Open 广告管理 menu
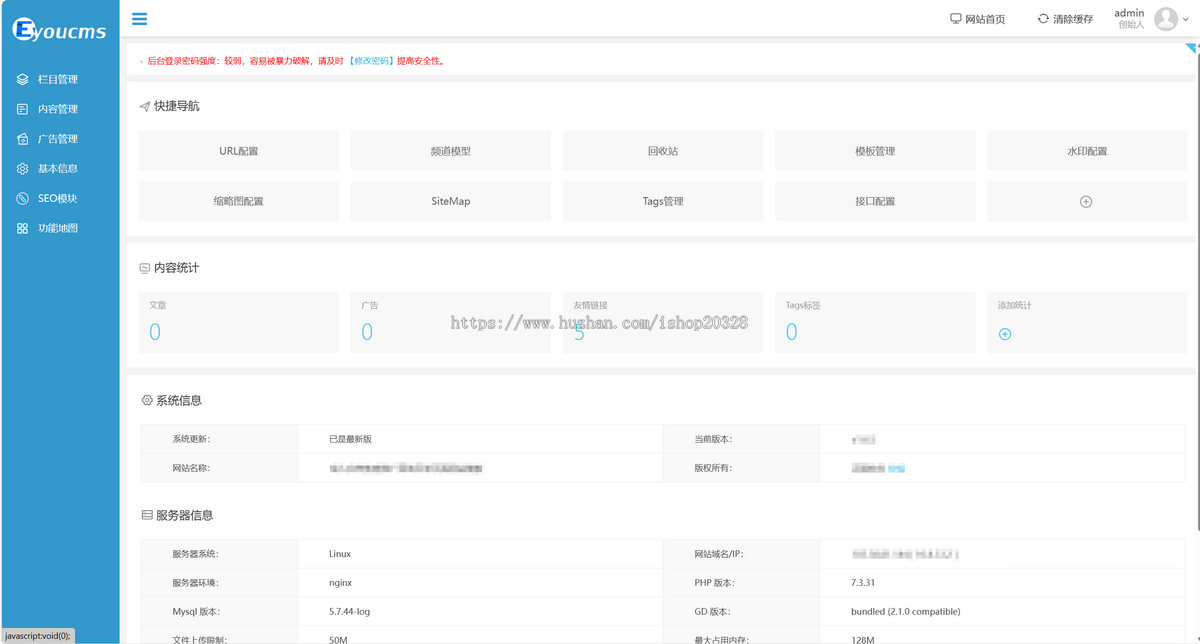This screenshot has width=1200, height=644. click(59, 139)
